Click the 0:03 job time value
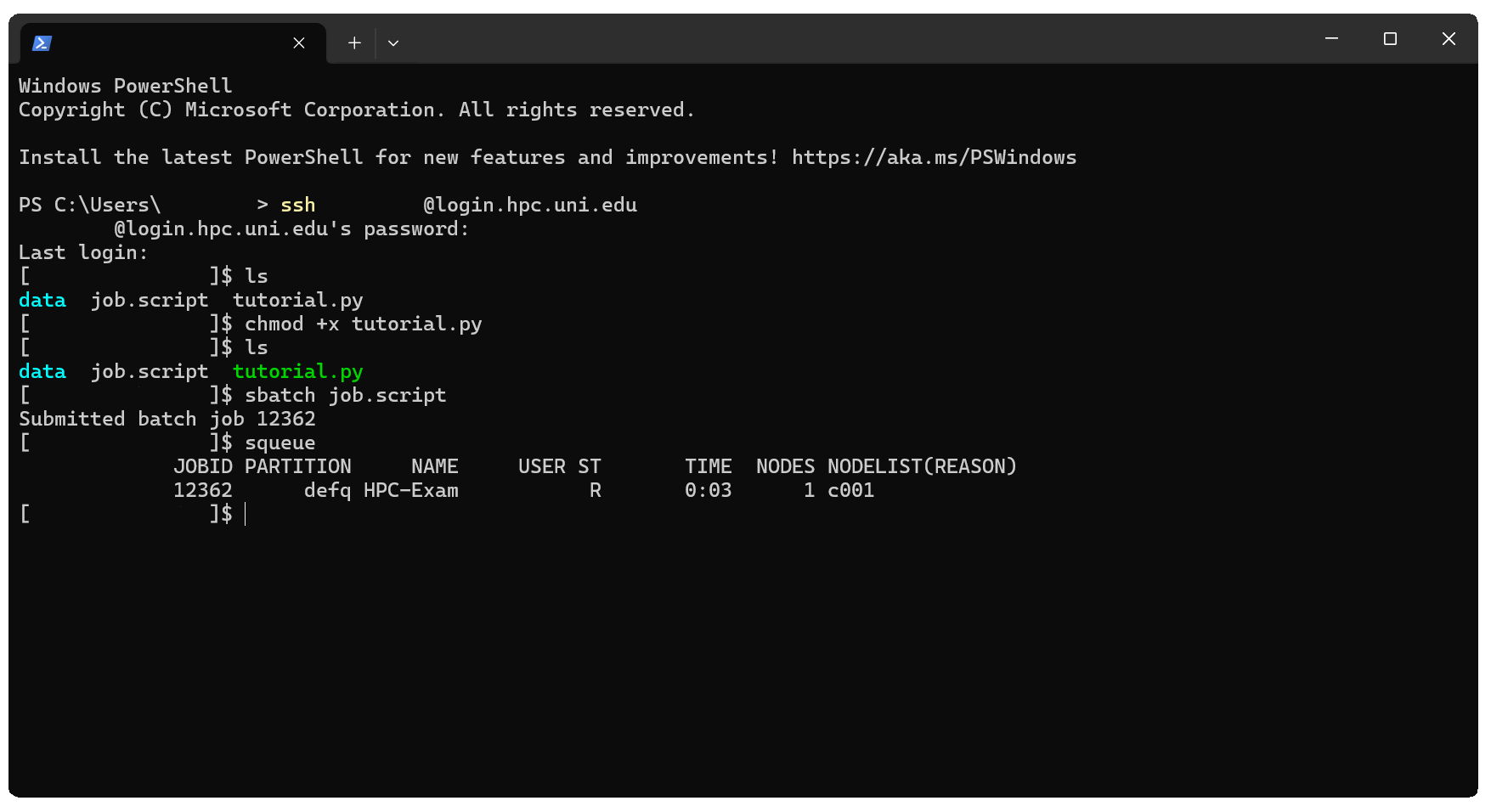 click(x=708, y=491)
